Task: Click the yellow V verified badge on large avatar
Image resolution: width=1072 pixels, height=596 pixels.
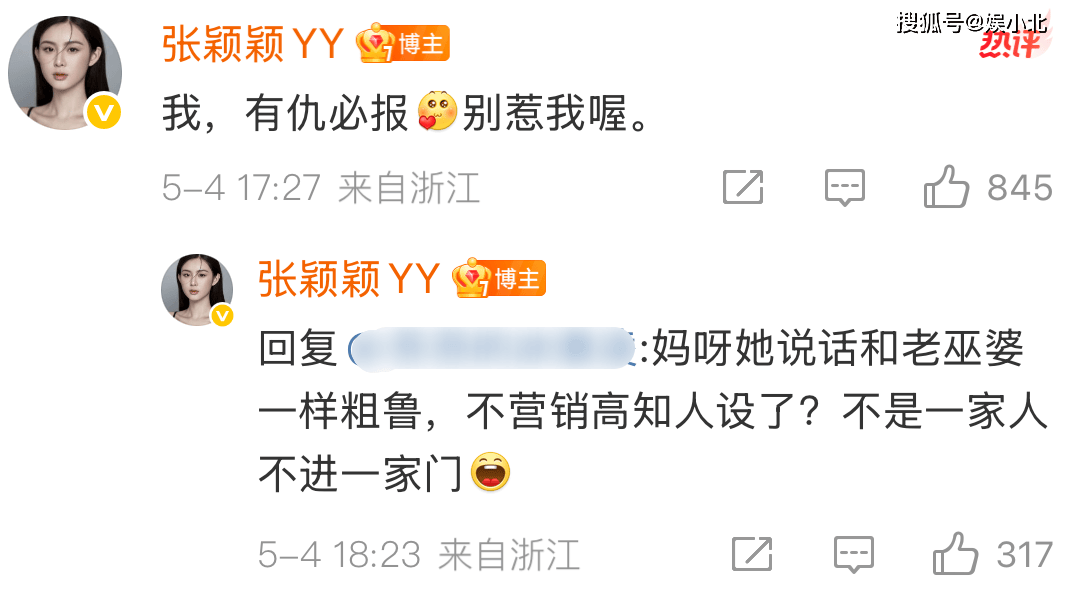Action: coord(104,111)
